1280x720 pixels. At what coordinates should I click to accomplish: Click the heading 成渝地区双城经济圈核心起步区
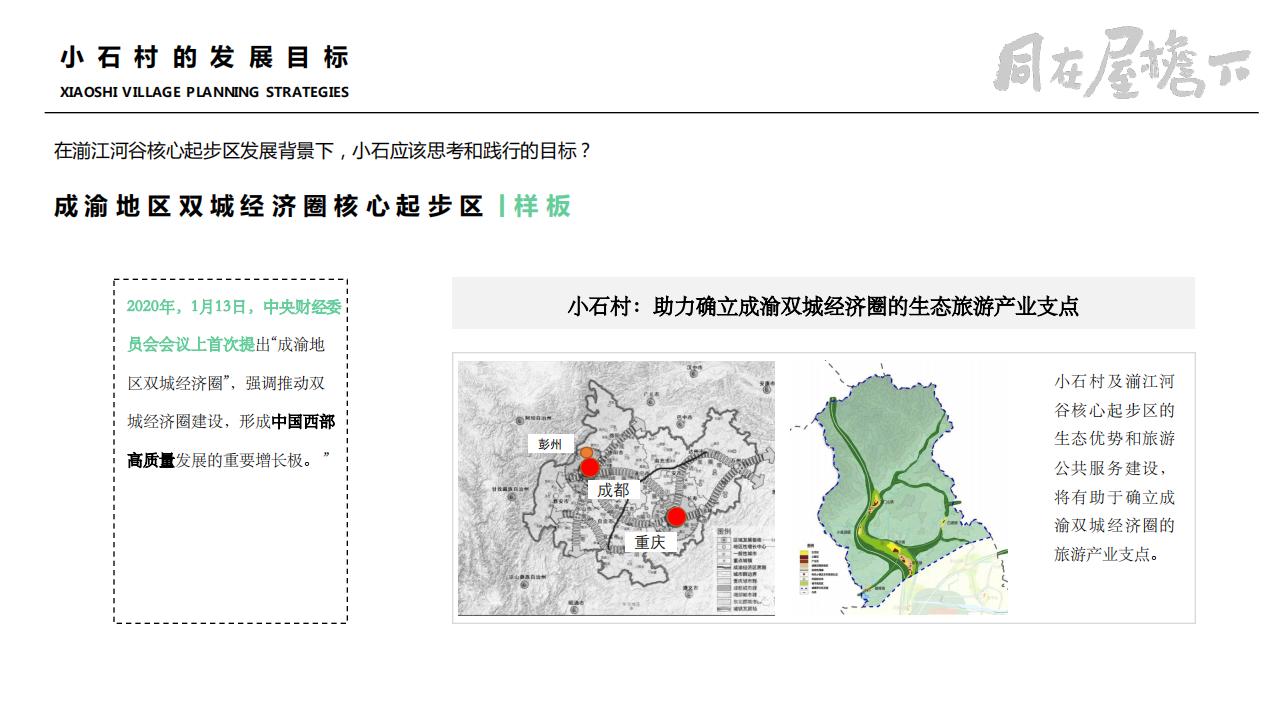click(x=269, y=207)
